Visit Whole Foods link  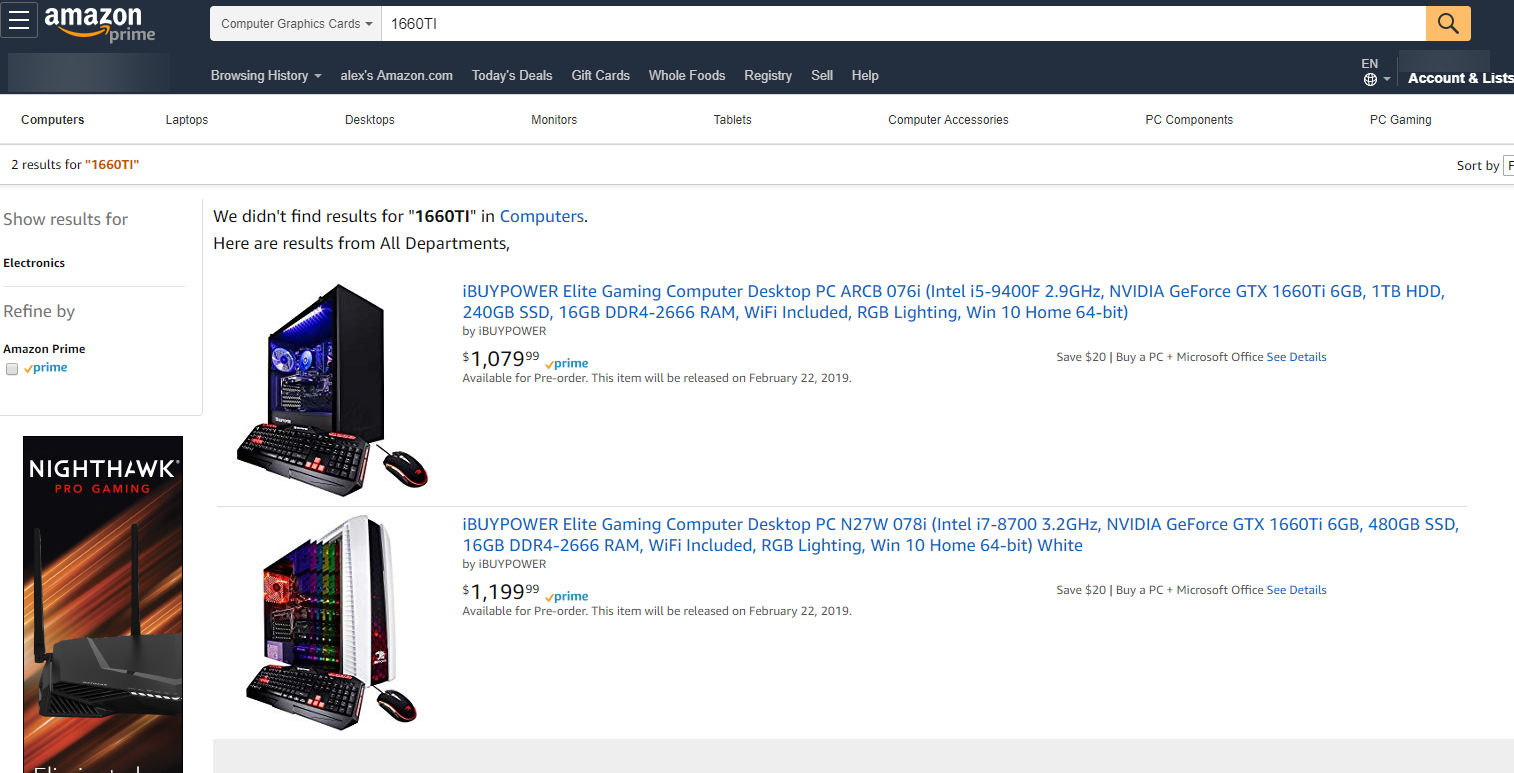click(687, 76)
